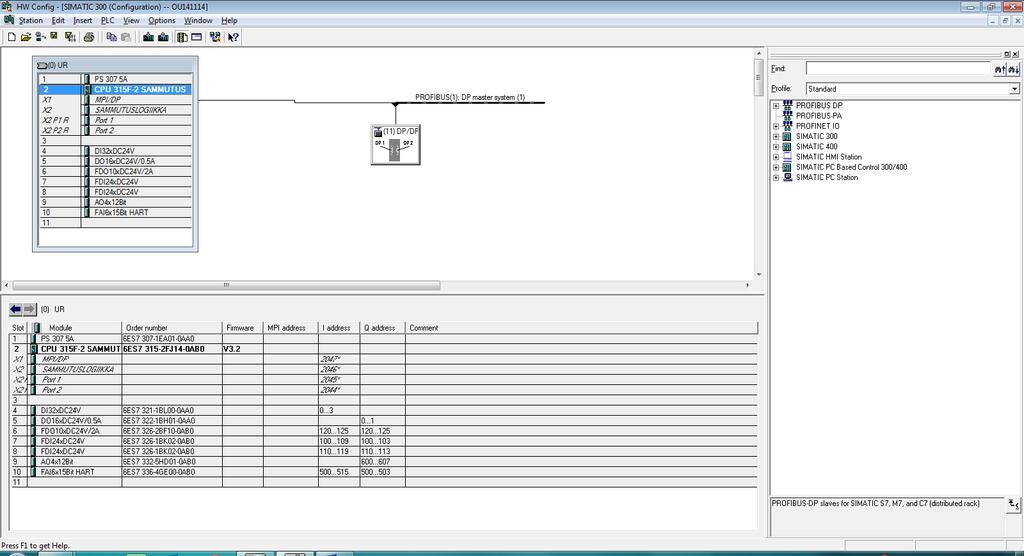The width and height of the screenshot is (1024, 556).
Task: Click the PROFIBUS(1): DP master system label
Action: coord(470,97)
